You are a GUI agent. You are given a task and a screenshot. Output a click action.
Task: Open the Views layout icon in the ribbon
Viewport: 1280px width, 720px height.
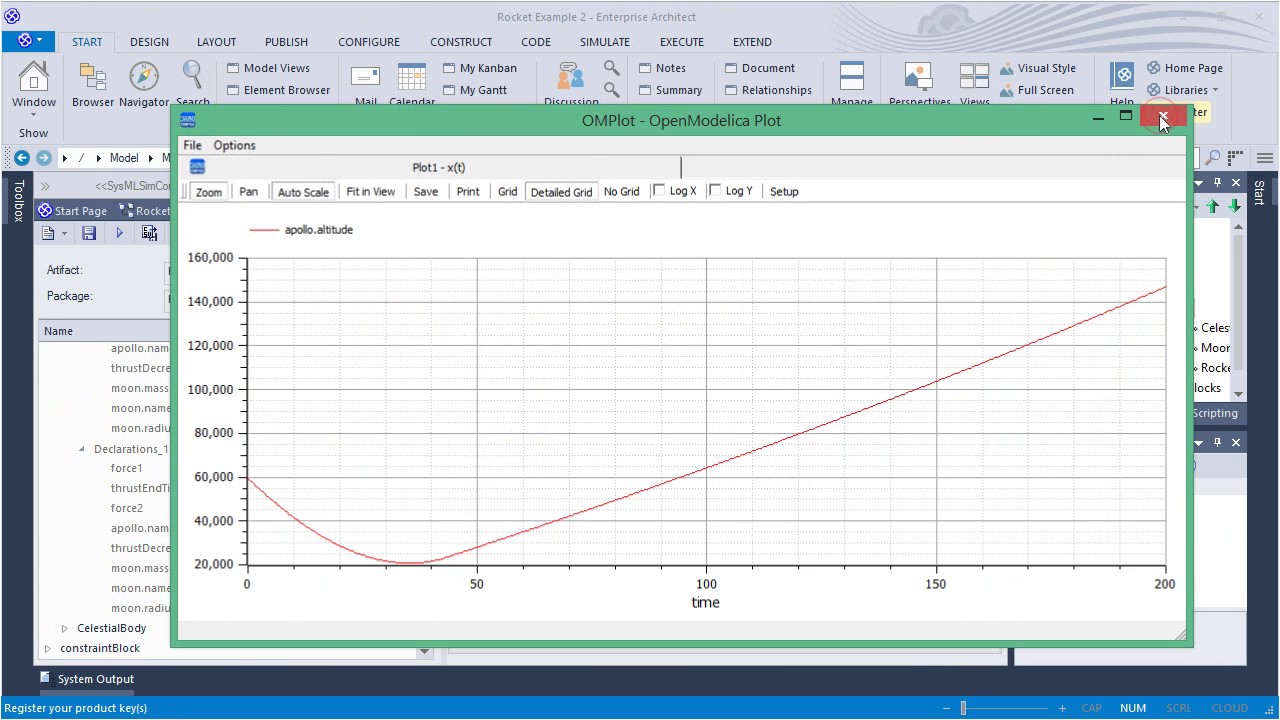pyautogui.click(x=974, y=84)
